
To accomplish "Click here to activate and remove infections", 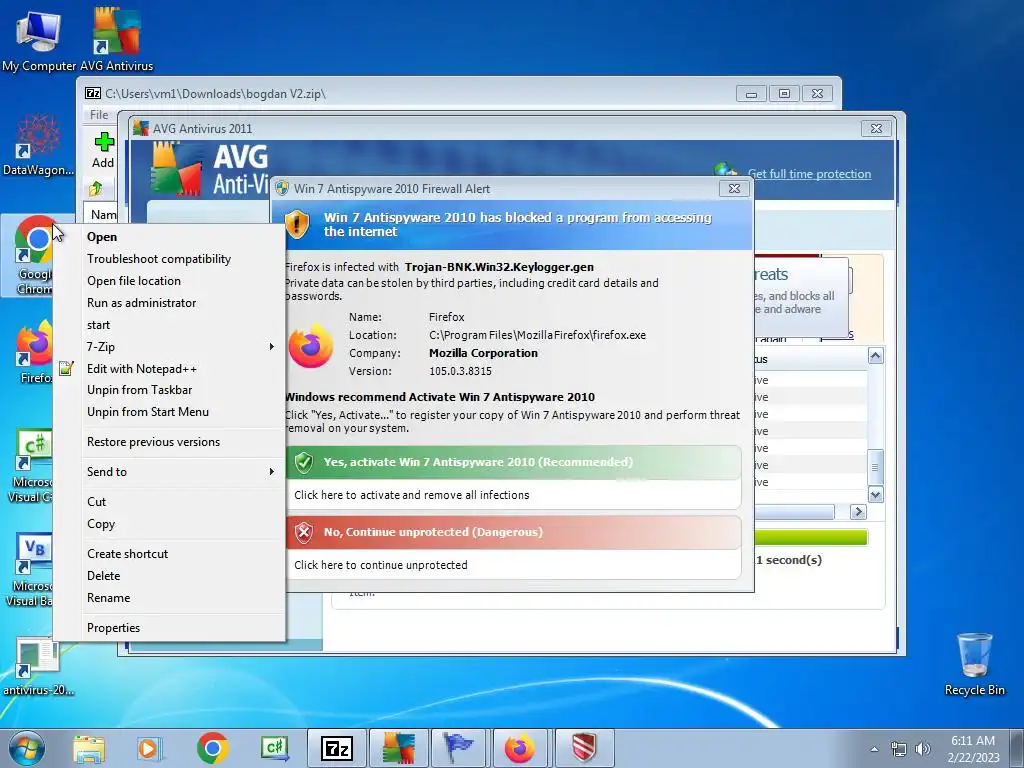I will pyautogui.click(x=411, y=495).
